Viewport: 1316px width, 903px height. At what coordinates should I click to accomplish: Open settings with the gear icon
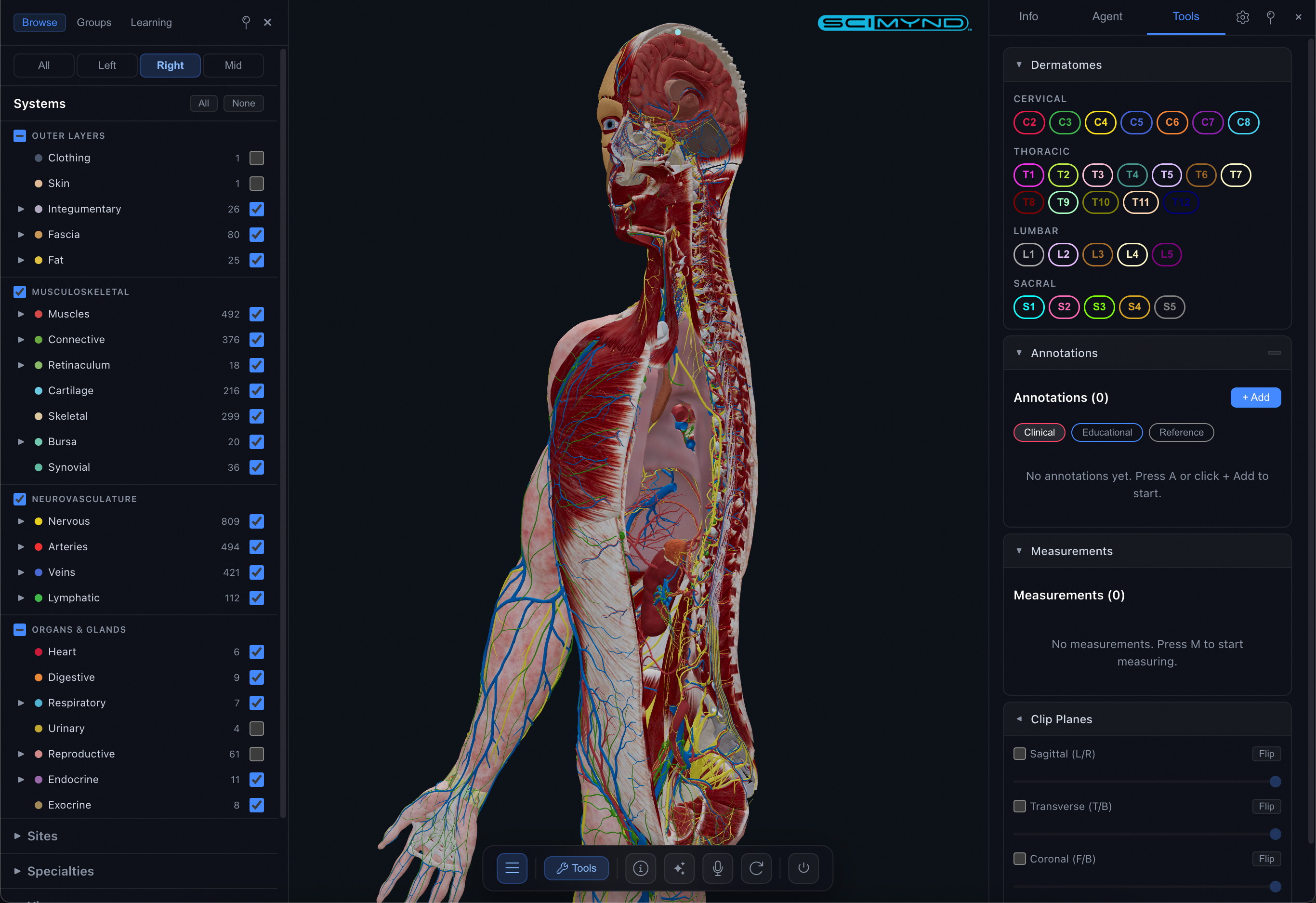[x=1242, y=17]
